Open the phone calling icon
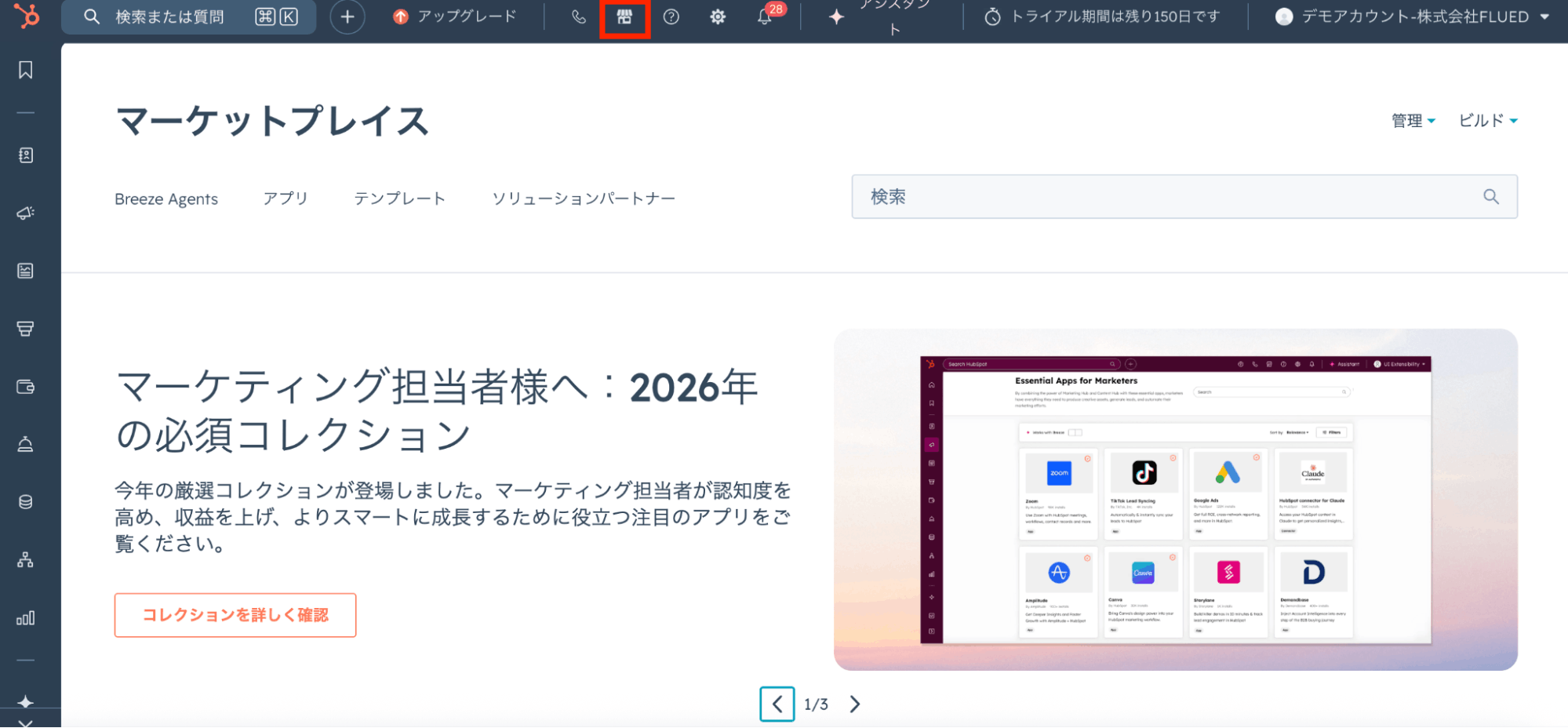Screen dimensions: 1568x728 pyautogui.click(x=579, y=16)
